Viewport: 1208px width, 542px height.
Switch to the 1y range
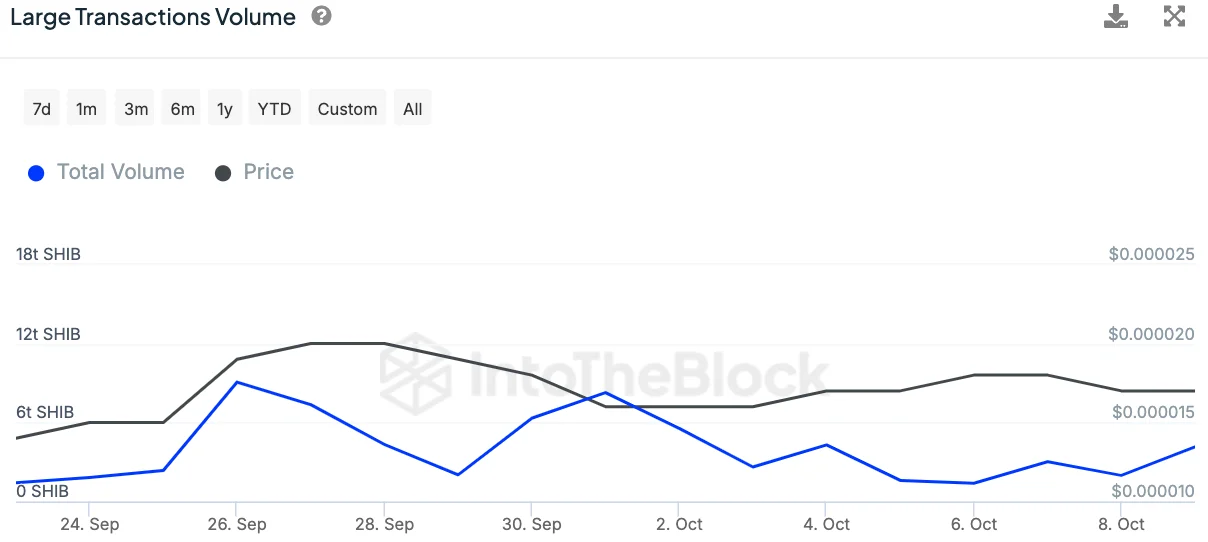coord(225,109)
